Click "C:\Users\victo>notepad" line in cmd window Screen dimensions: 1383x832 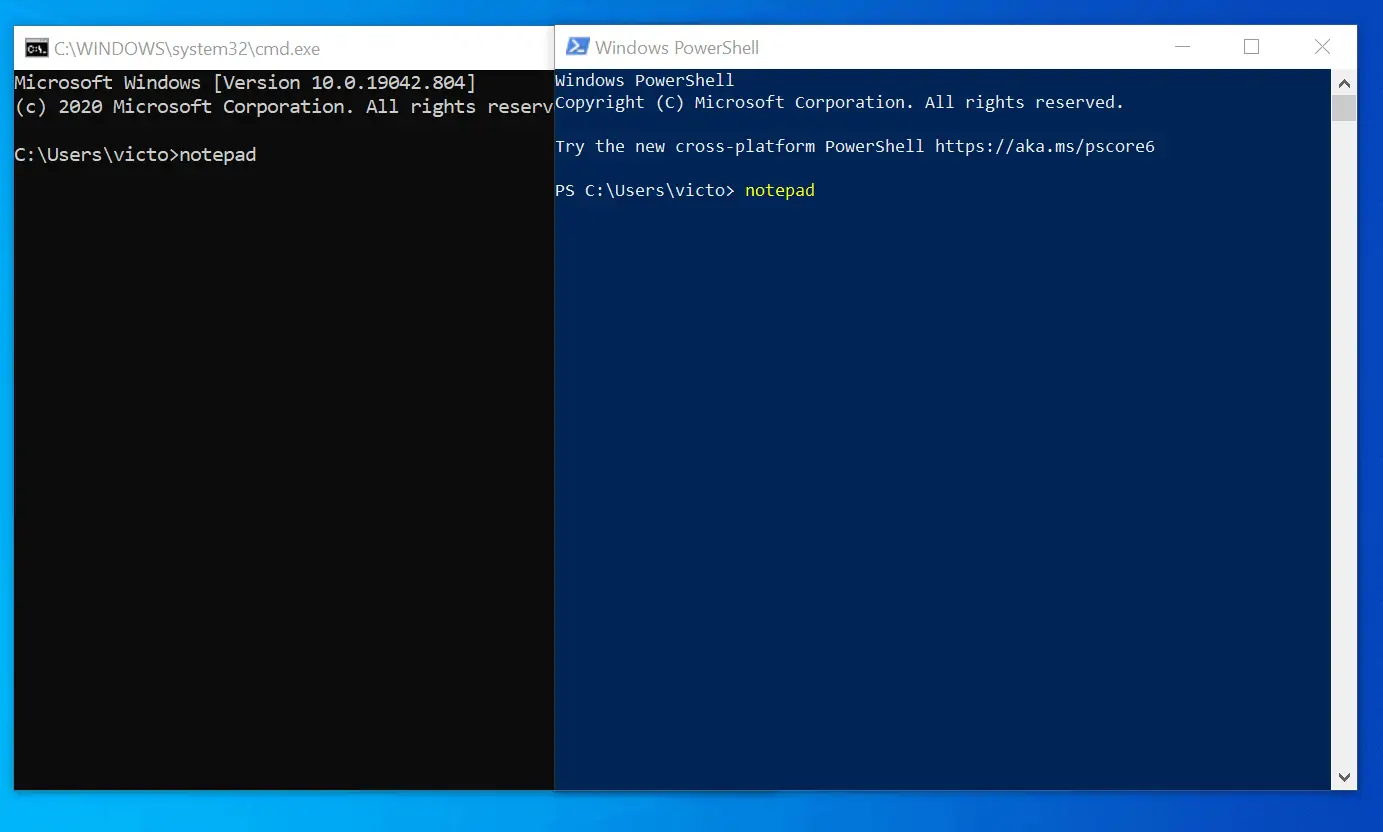(x=135, y=155)
